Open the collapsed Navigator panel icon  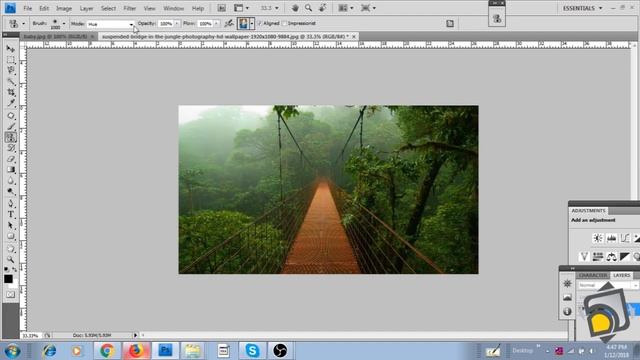click(567, 283)
